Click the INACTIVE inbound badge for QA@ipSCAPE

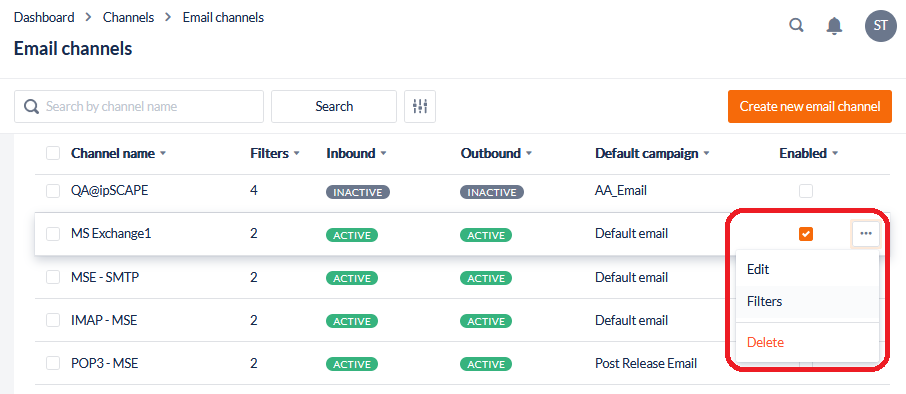pos(358,192)
